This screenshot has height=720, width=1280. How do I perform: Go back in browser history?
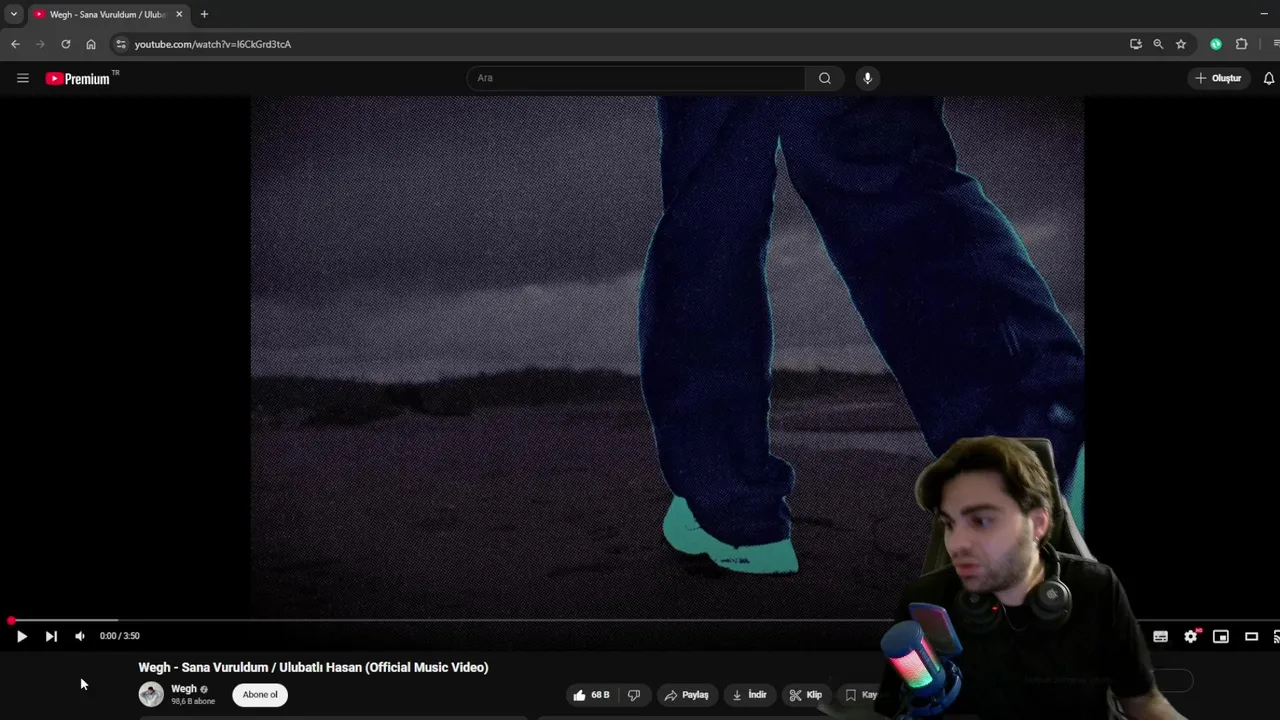point(15,44)
